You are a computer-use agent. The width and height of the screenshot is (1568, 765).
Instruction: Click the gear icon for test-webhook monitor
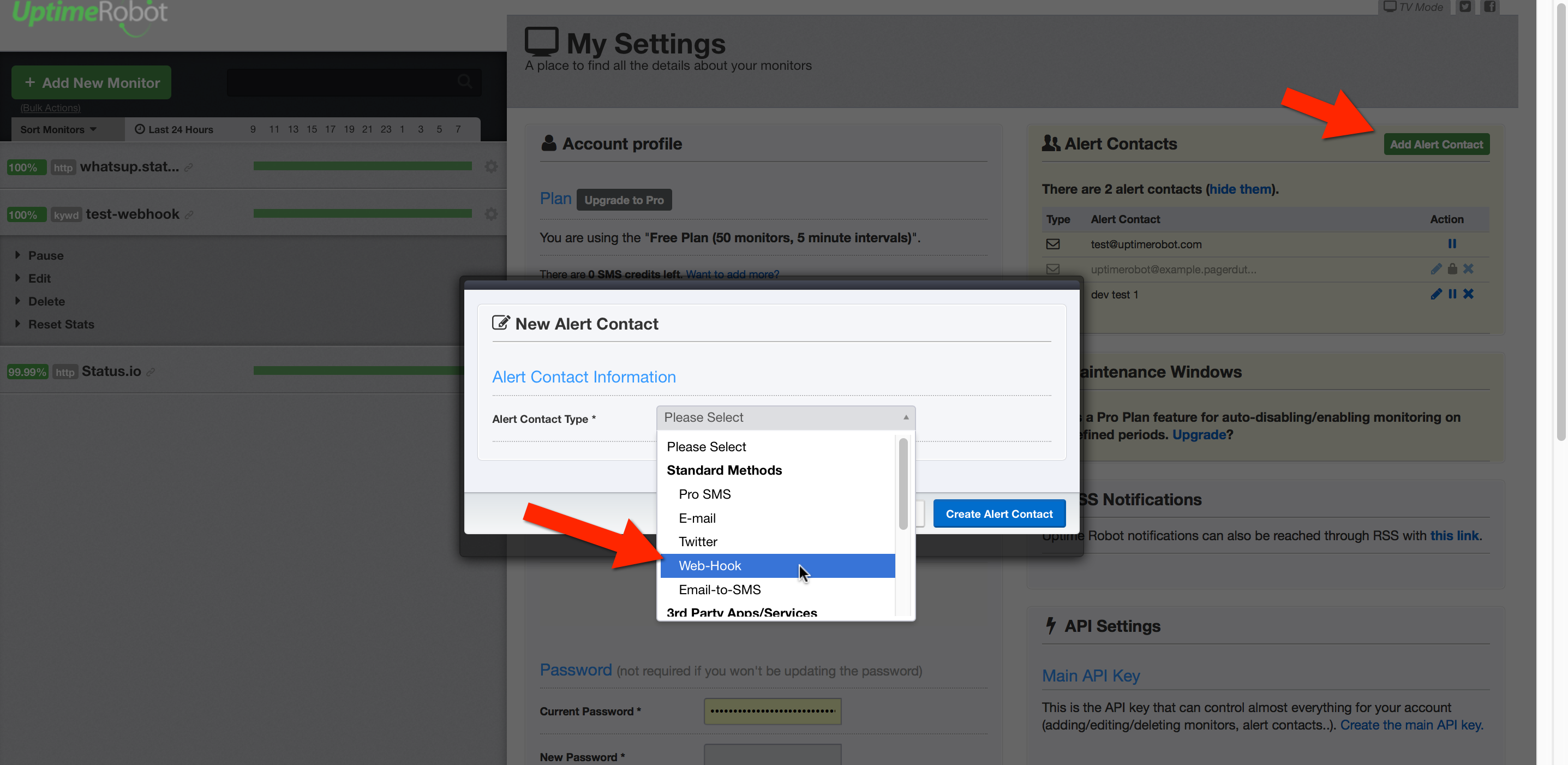tap(490, 213)
